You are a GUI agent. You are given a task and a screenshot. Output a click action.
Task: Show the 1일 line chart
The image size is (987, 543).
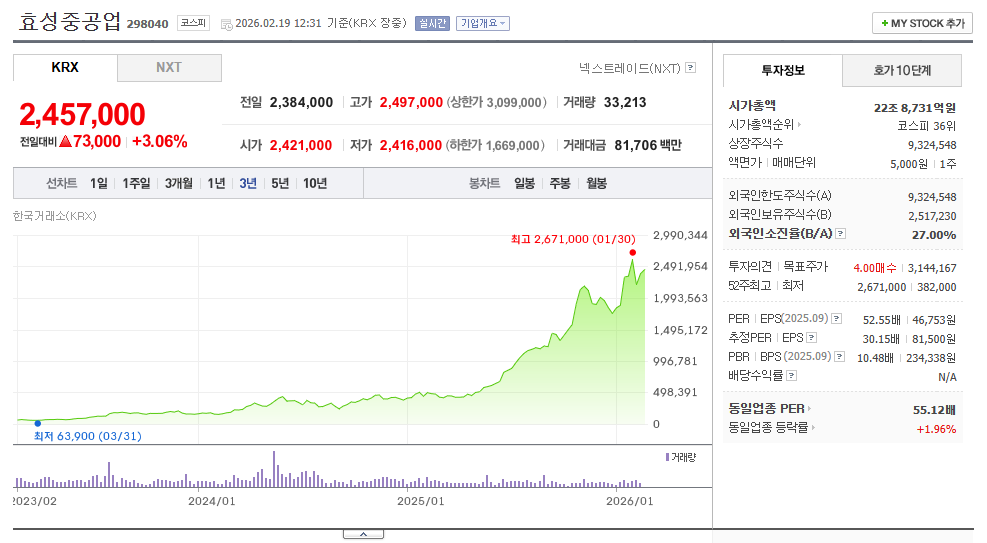coord(99,183)
